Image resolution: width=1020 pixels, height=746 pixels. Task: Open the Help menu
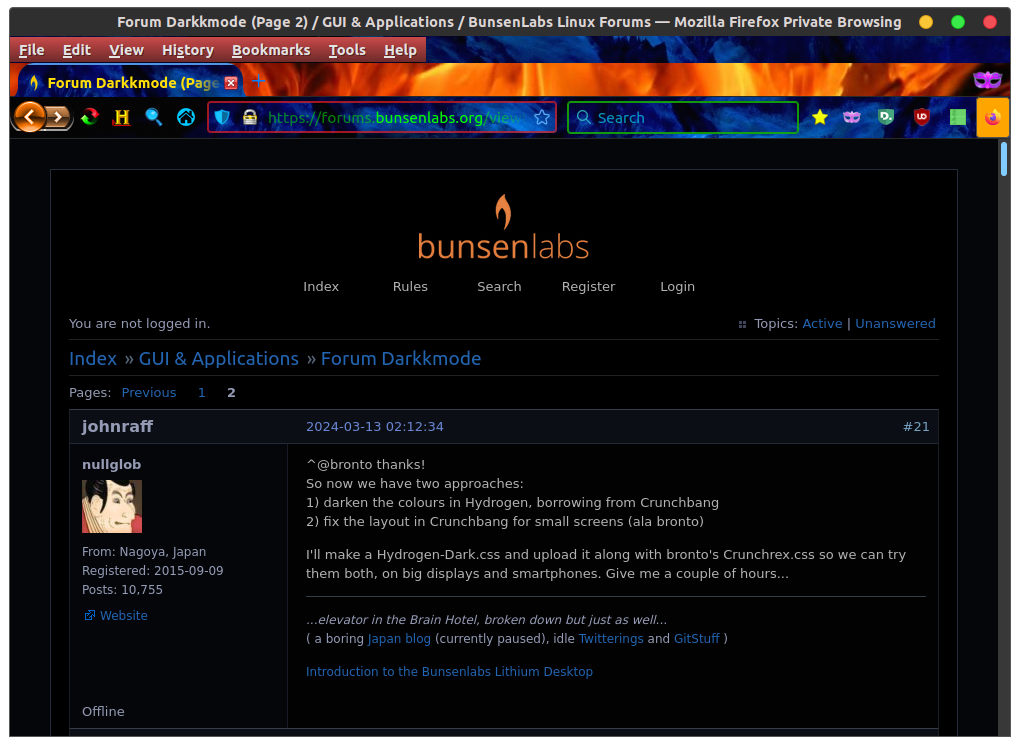point(400,50)
